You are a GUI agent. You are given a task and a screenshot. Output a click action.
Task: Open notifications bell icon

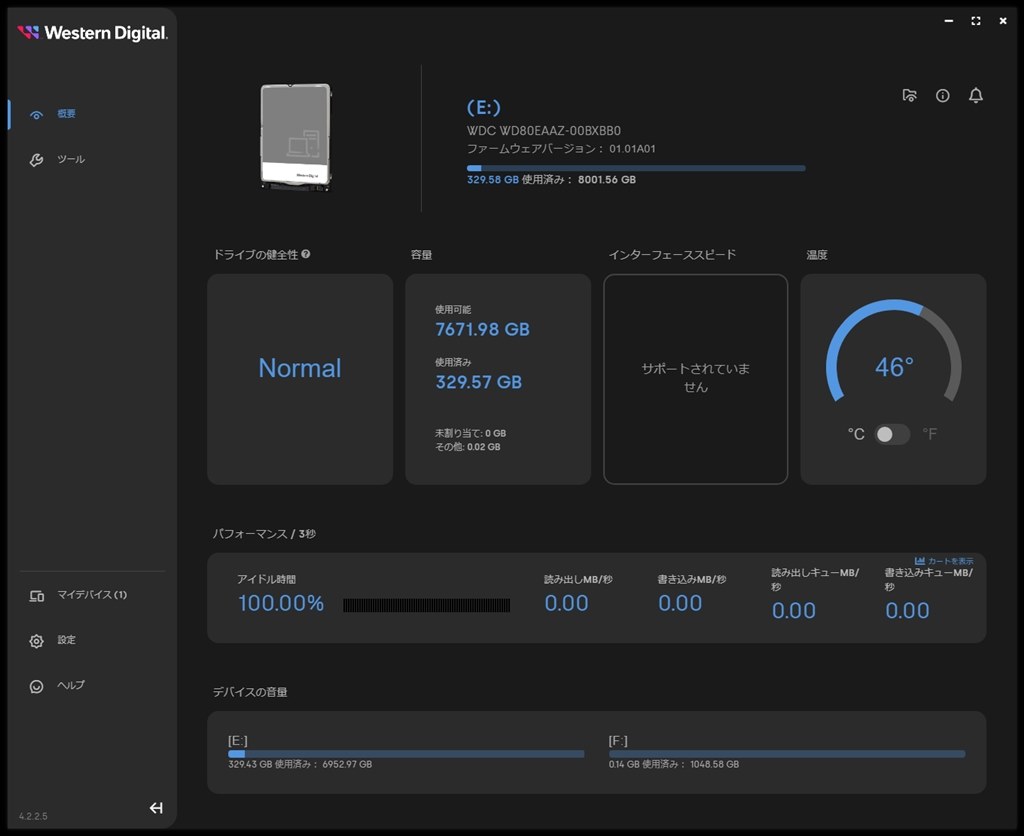976,95
